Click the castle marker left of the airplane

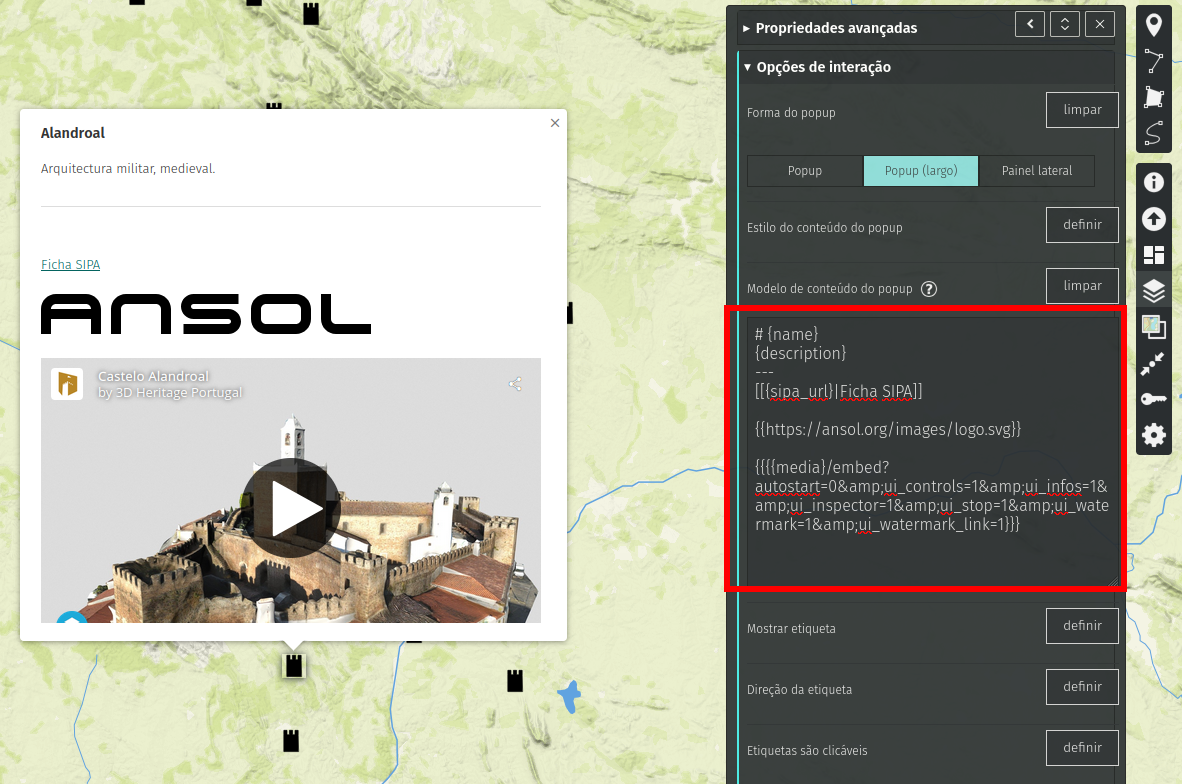pos(515,681)
